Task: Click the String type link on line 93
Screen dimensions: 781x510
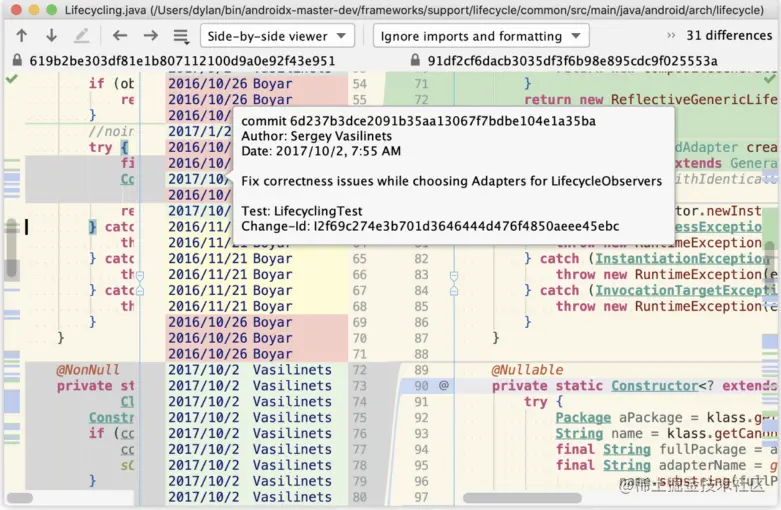Action: pyautogui.click(x=579, y=433)
